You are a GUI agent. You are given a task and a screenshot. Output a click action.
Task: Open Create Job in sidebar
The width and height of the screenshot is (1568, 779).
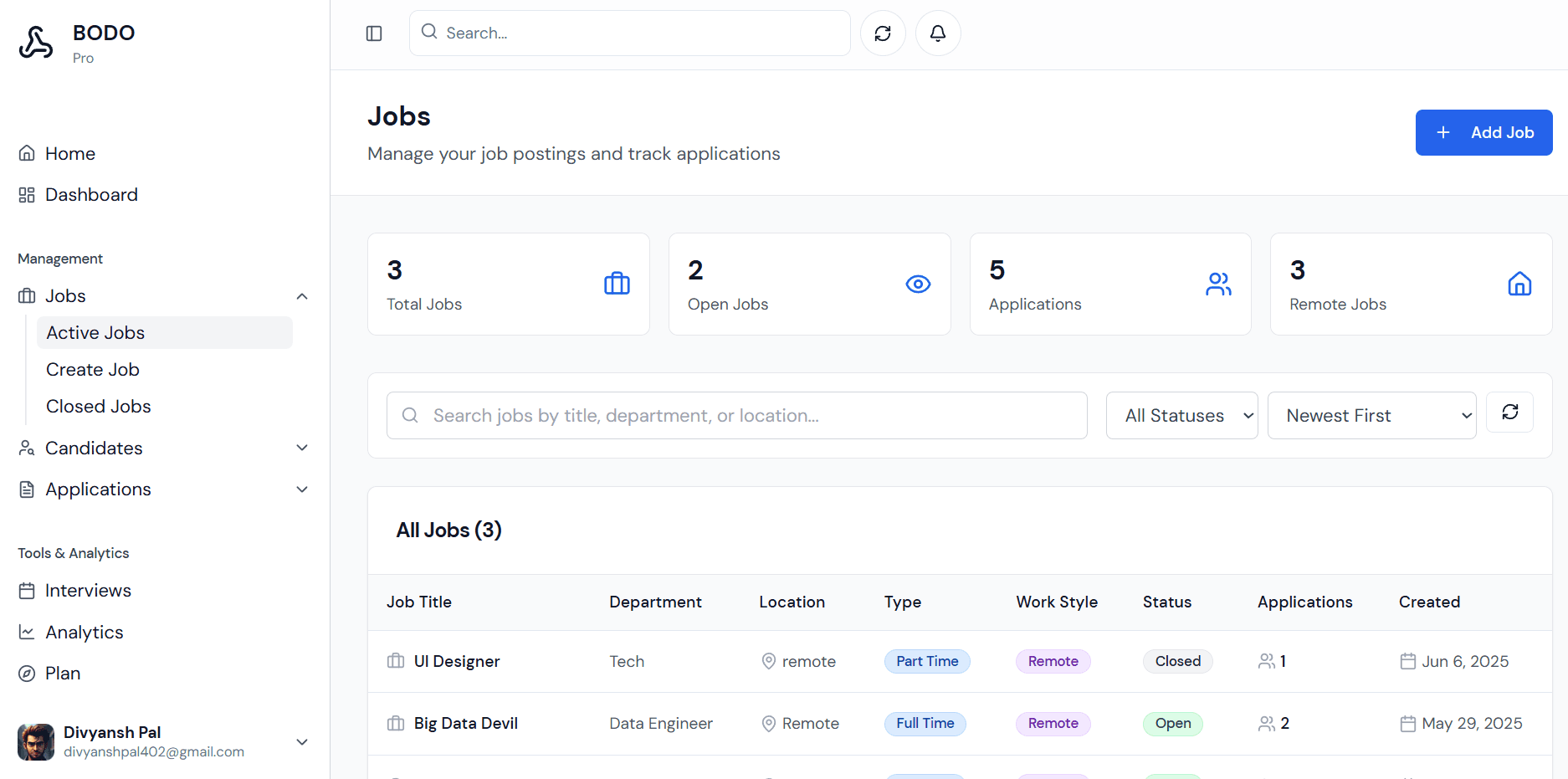93,370
